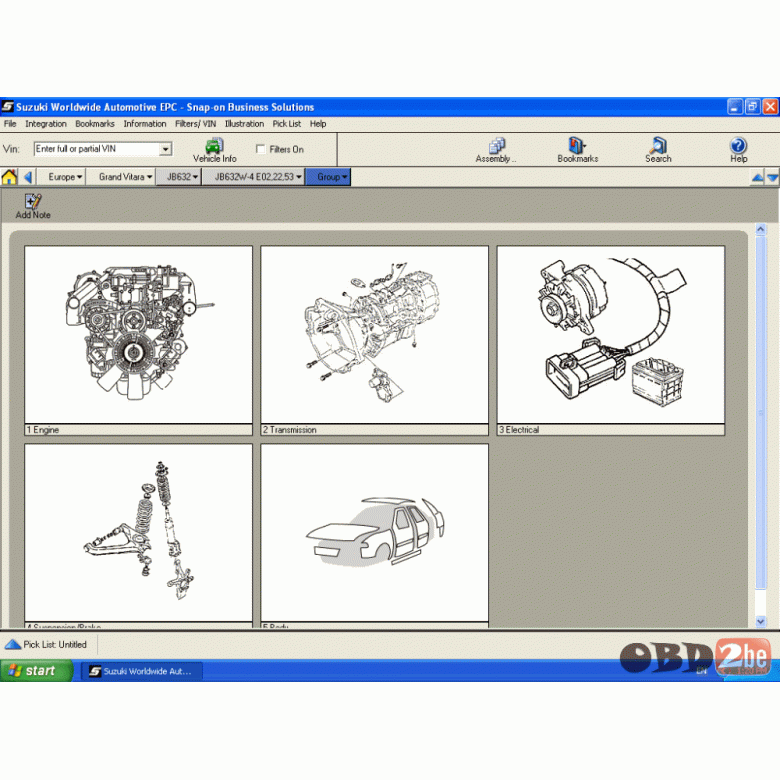Restore down the Suzuki EPC window

[x=753, y=106]
